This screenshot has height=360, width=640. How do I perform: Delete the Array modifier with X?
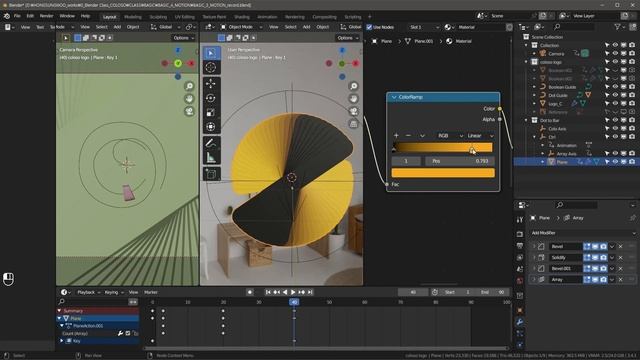[x=620, y=280]
